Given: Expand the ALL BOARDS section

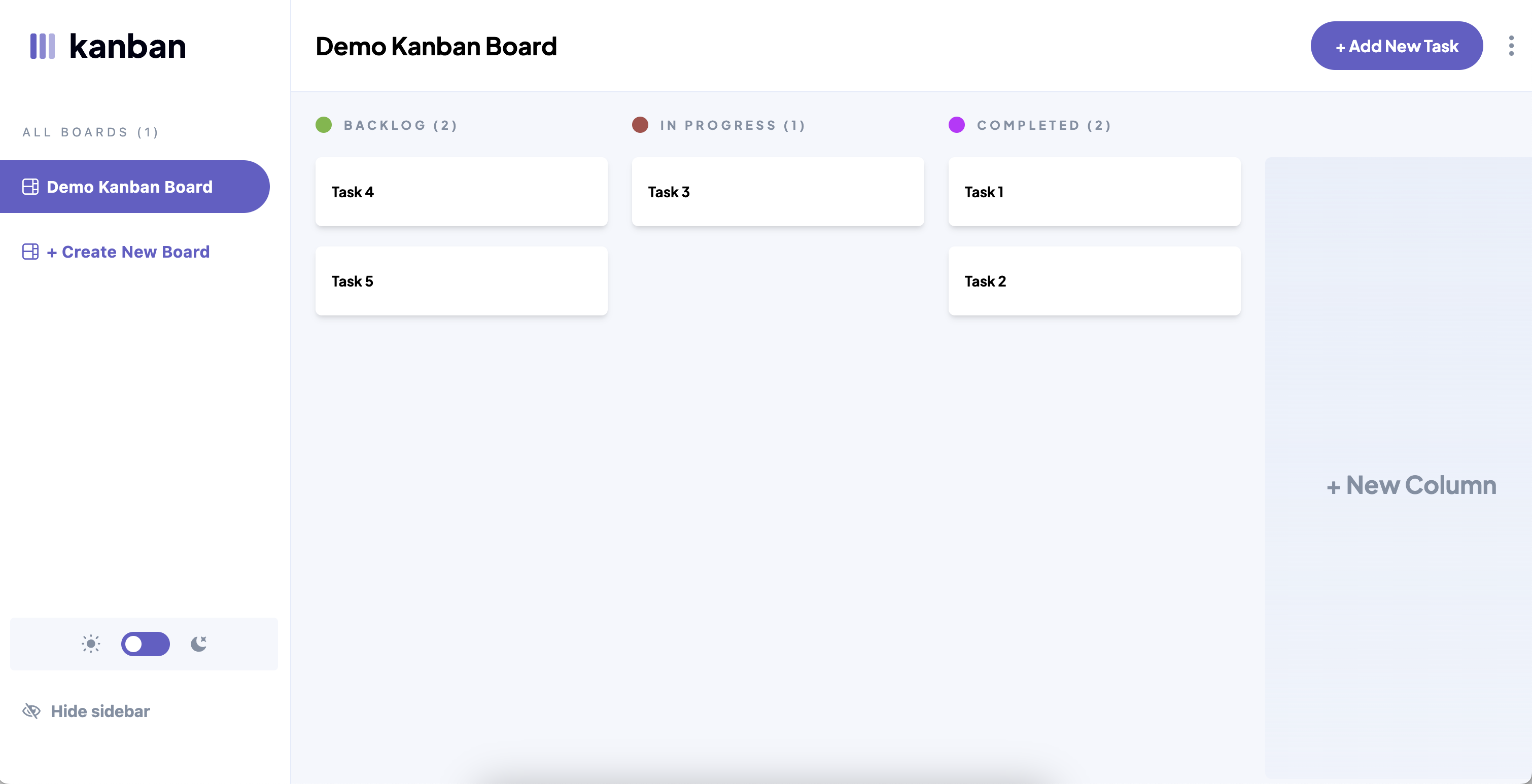Looking at the screenshot, I should click(x=91, y=131).
